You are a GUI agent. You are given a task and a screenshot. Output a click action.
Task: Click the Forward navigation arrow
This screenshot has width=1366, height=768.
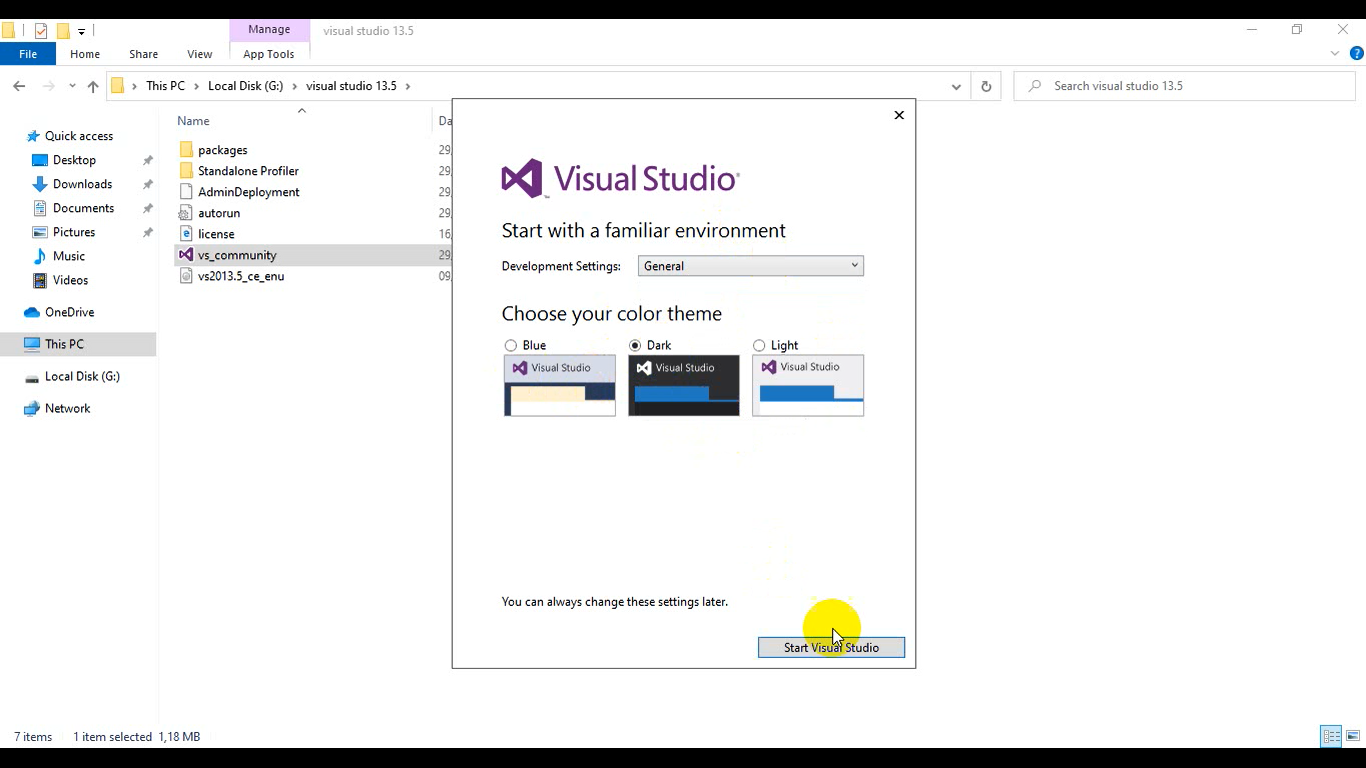[48, 86]
